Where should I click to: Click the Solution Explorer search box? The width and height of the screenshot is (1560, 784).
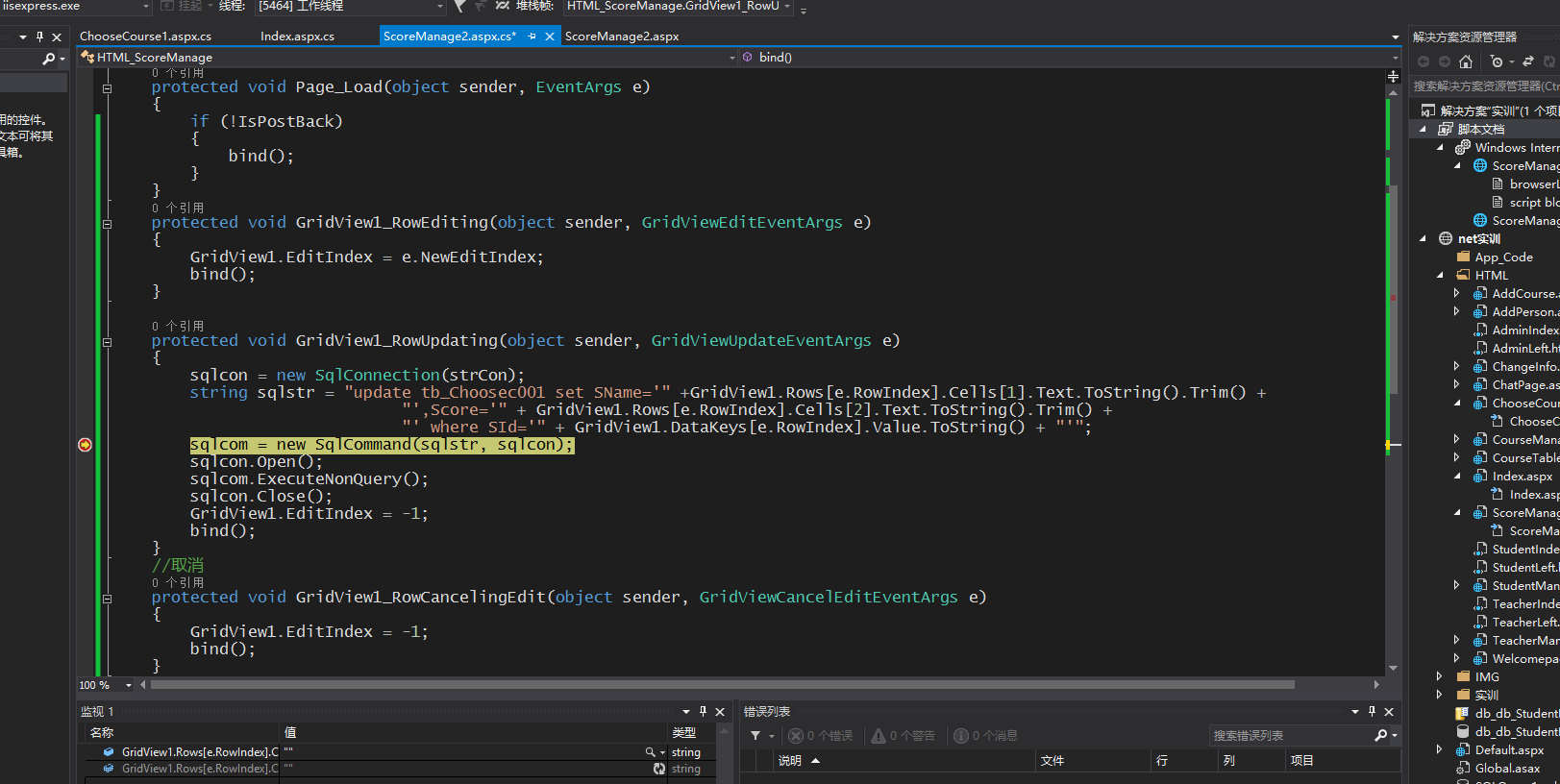[x=1485, y=86]
